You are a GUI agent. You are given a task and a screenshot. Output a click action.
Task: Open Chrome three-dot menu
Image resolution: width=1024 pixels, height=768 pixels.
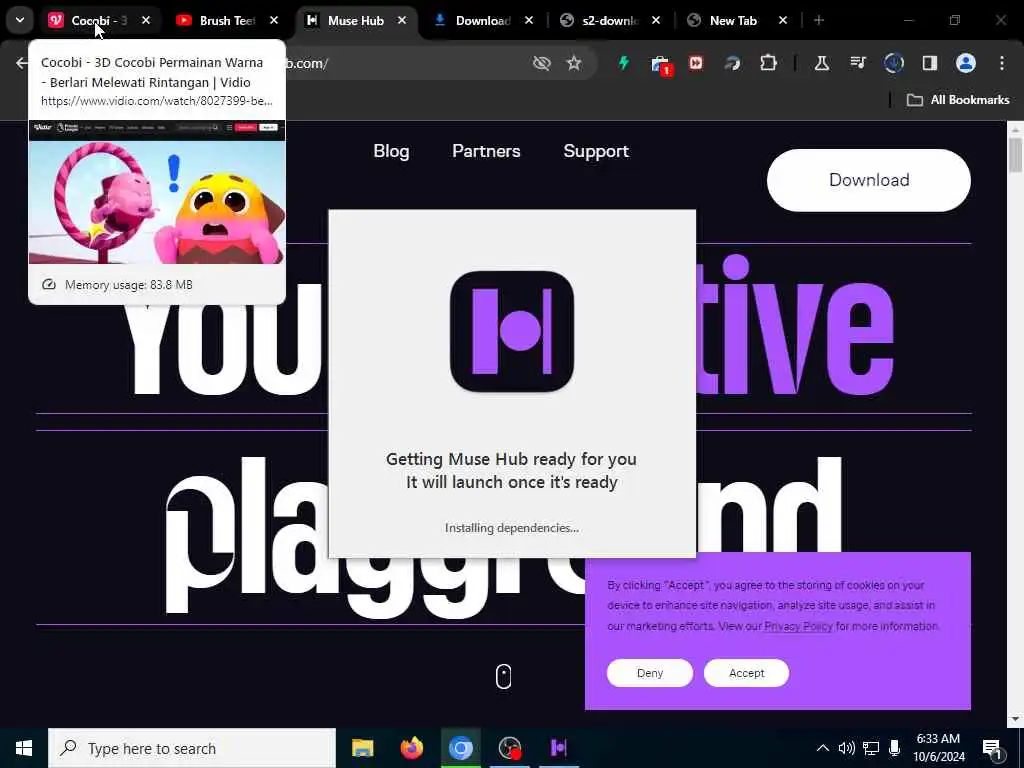pos(1002,63)
